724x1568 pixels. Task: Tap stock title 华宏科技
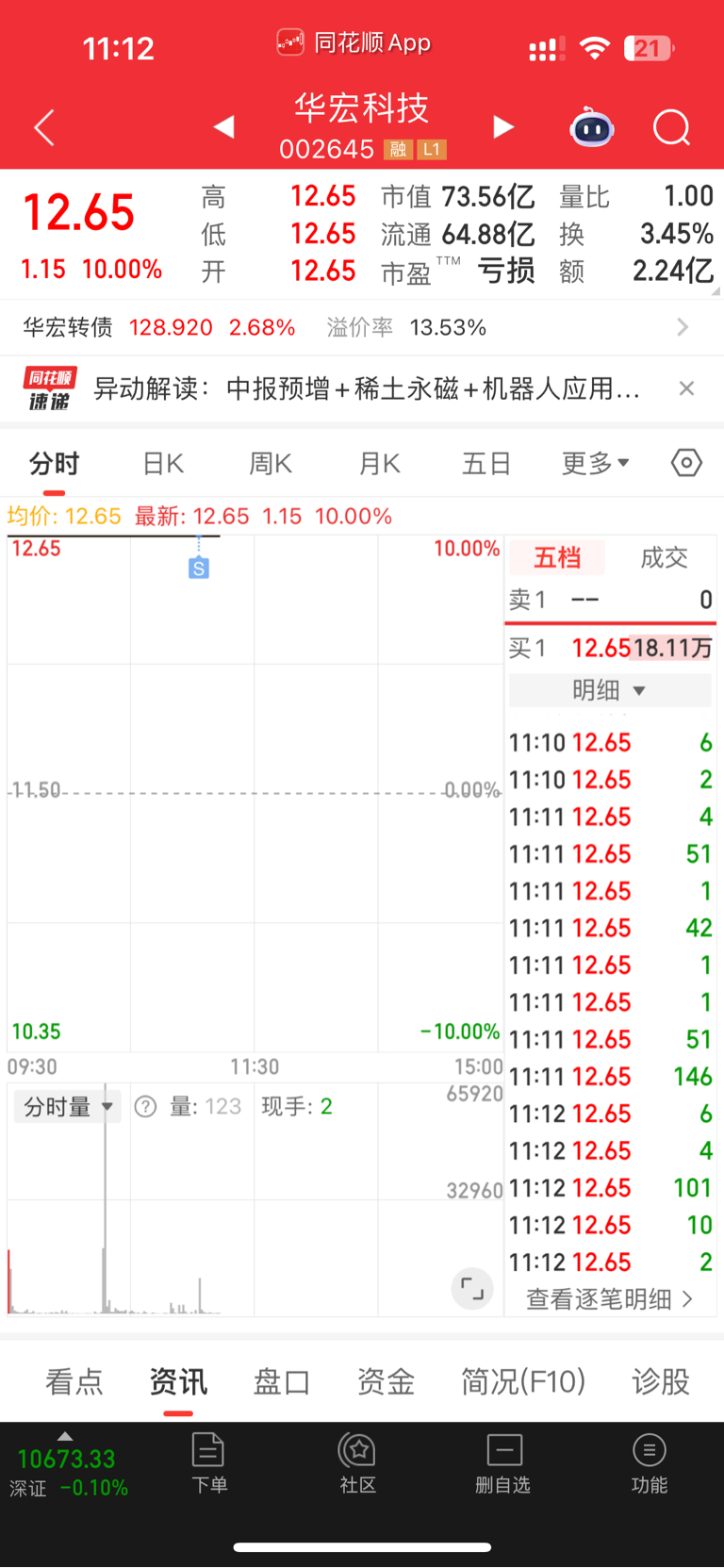[x=362, y=108]
